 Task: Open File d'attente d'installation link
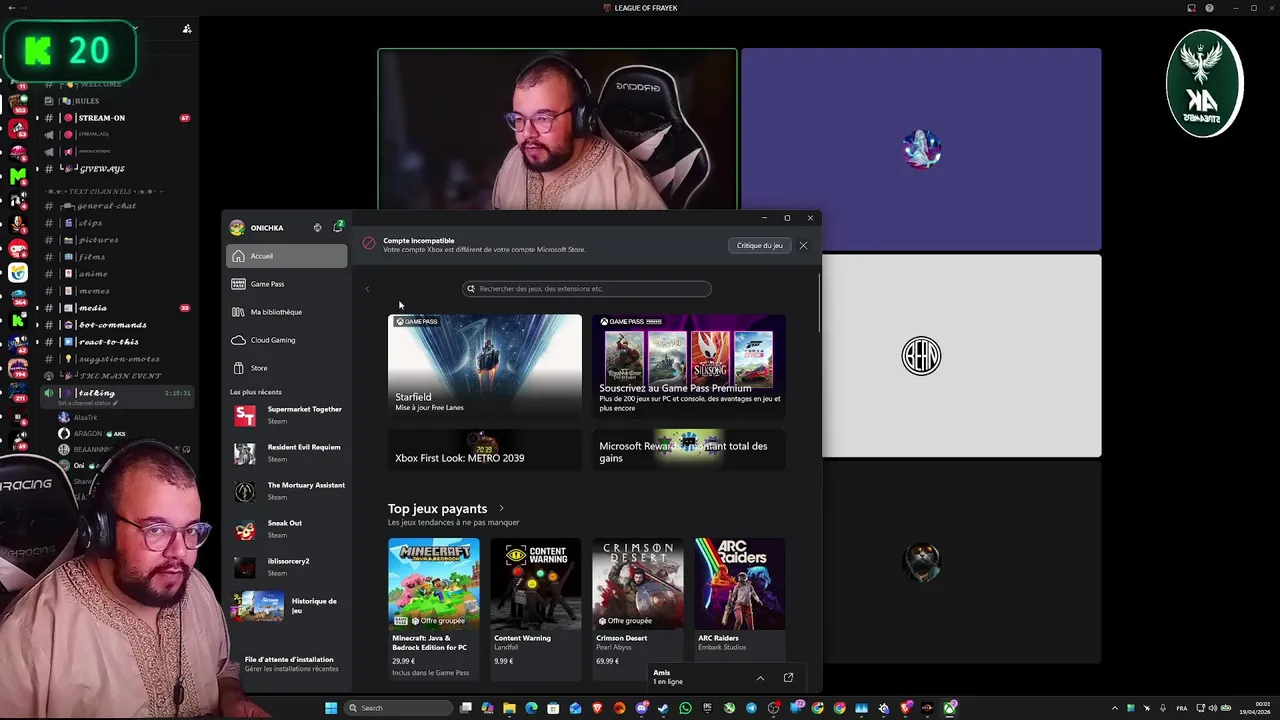click(291, 664)
